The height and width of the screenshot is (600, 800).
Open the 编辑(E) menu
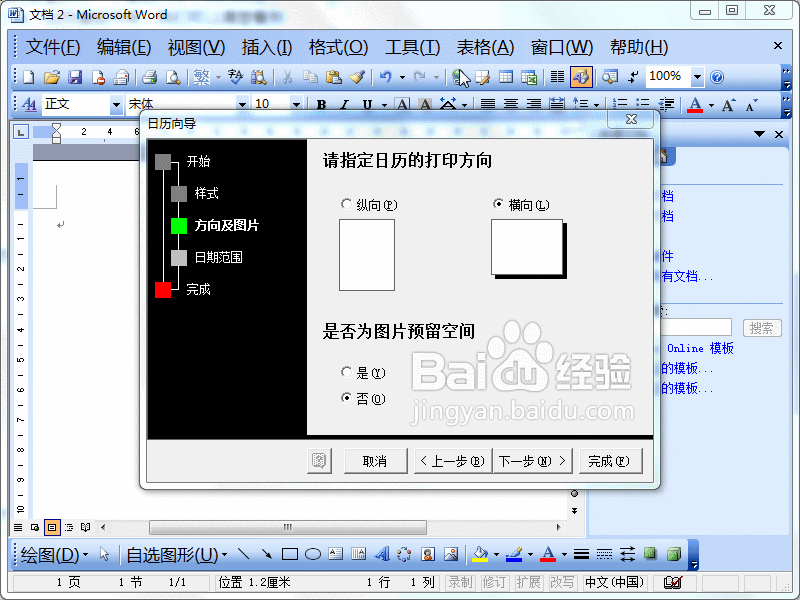[x=124, y=47]
